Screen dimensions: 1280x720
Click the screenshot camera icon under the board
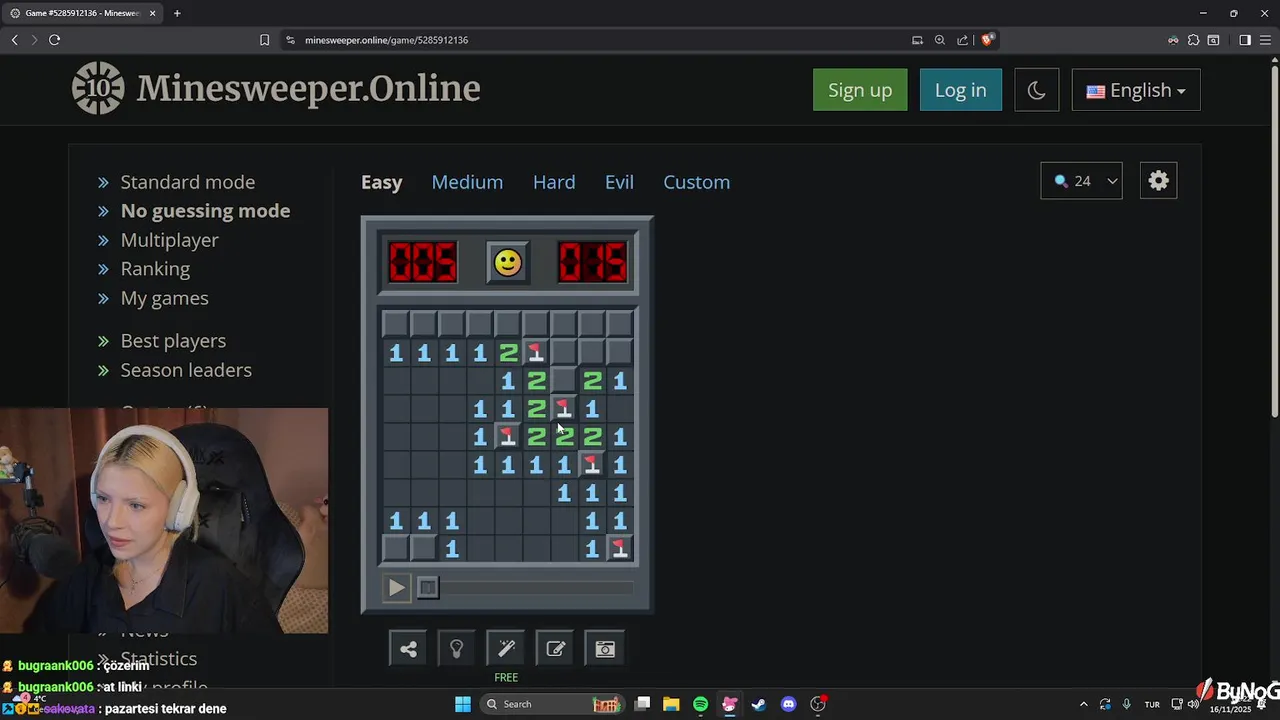(605, 649)
